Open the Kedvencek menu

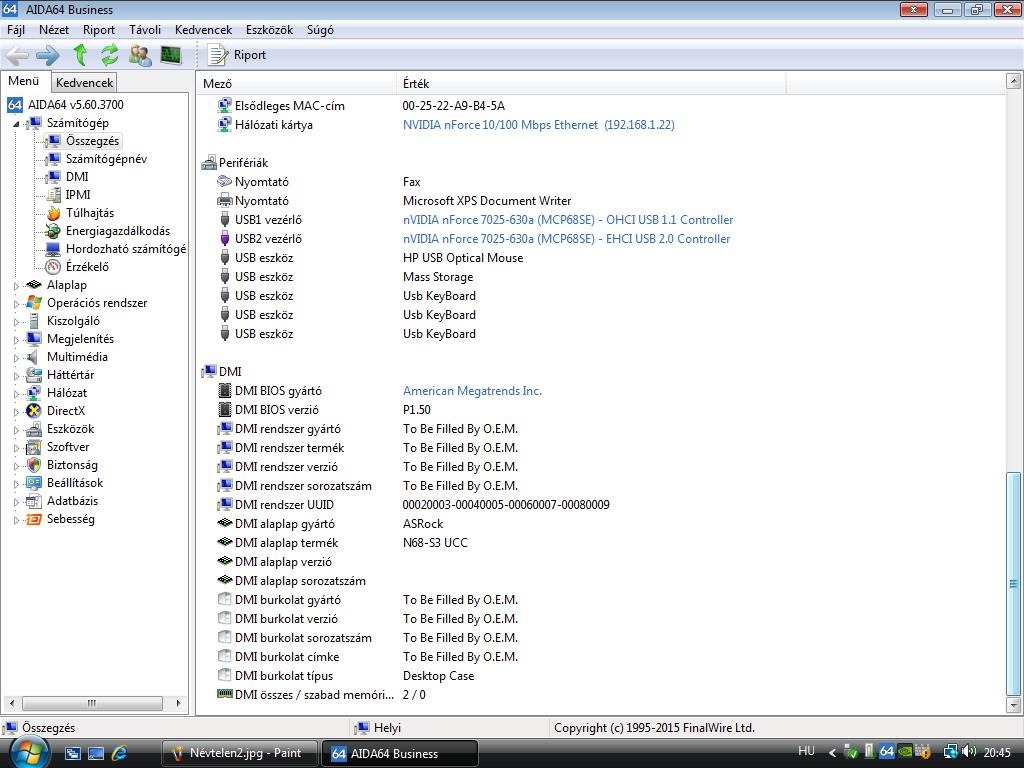click(203, 30)
